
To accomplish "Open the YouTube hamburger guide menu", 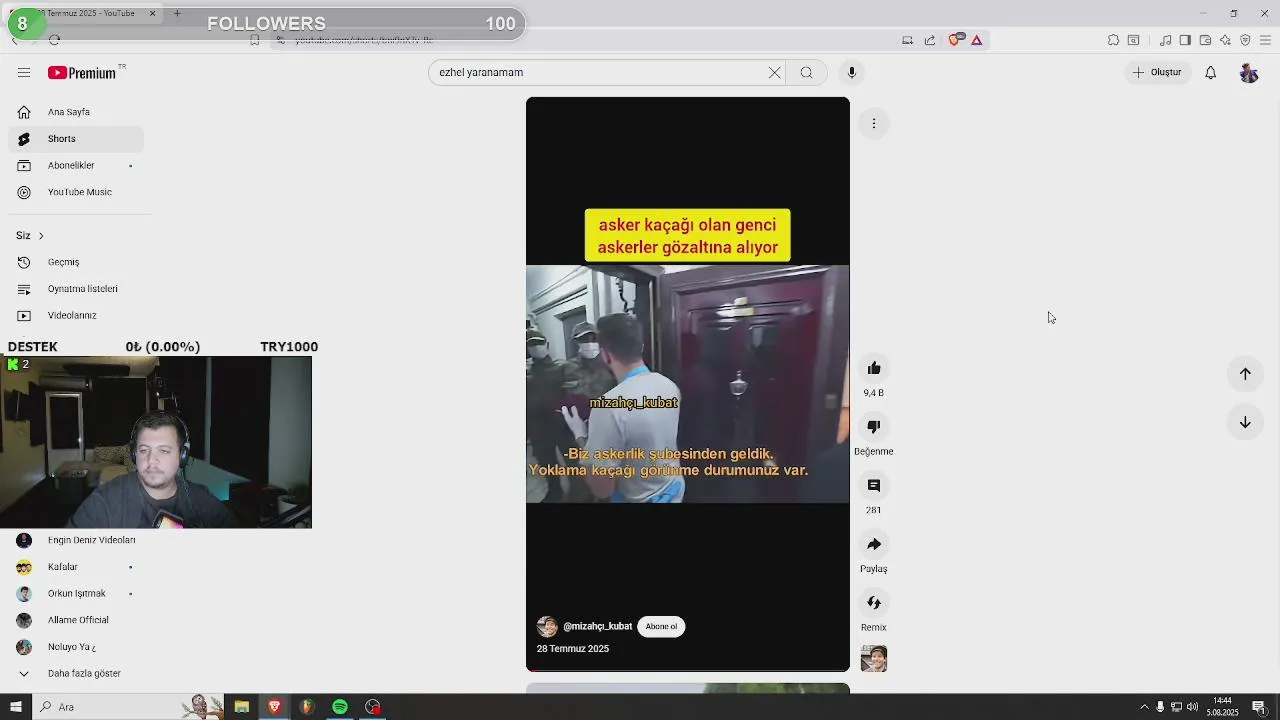I will click(x=24, y=72).
